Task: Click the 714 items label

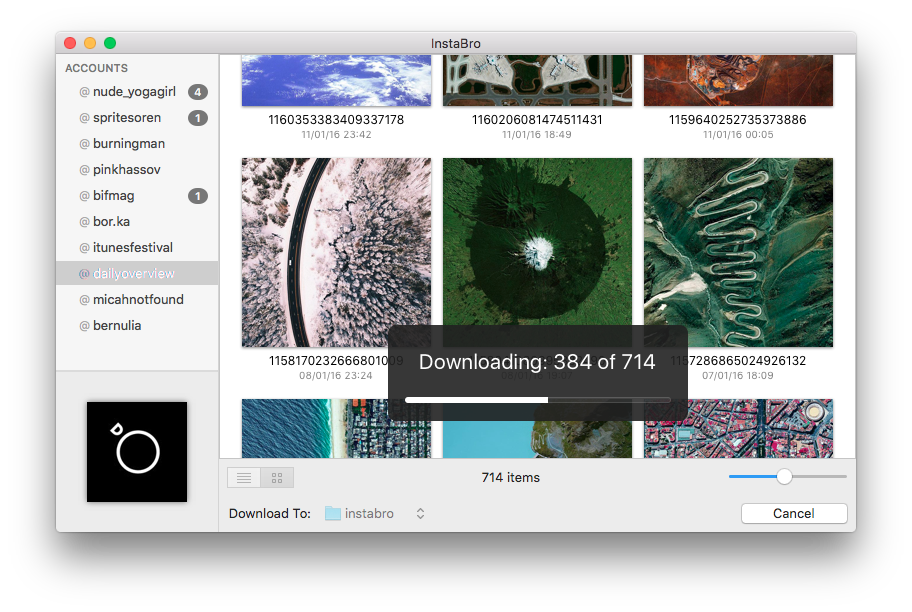Action: [x=510, y=477]
